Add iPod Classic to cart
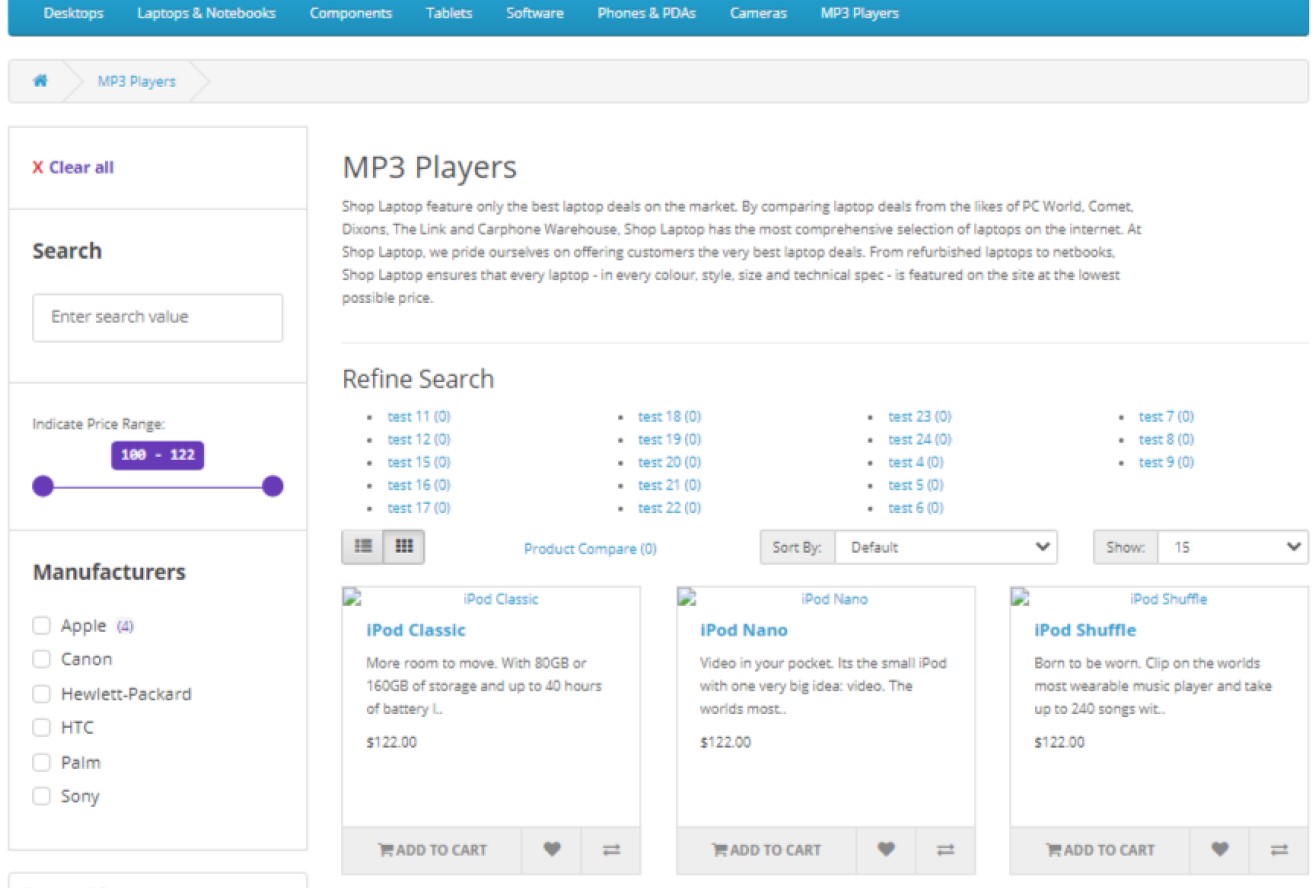The image size is (1316, 888). pyautogui.click(x=432, y=850)
